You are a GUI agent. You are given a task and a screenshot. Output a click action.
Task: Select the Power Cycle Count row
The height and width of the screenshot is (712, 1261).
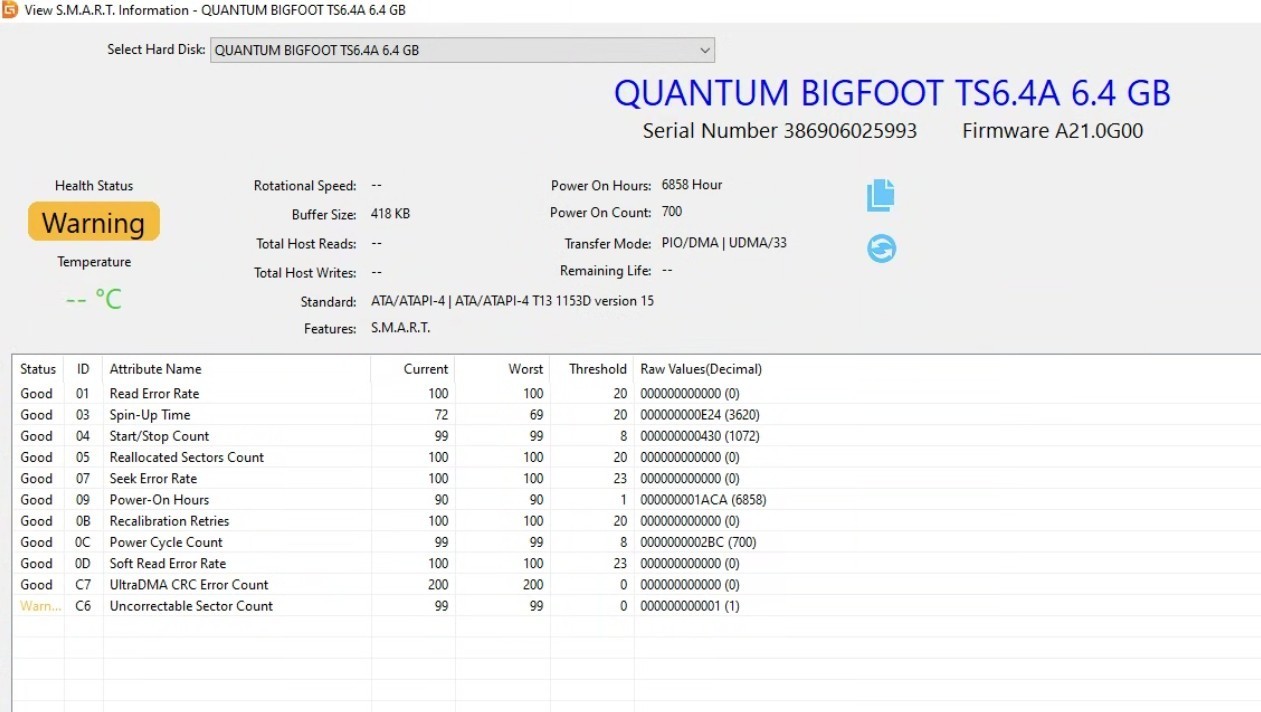tap(636, 542)
